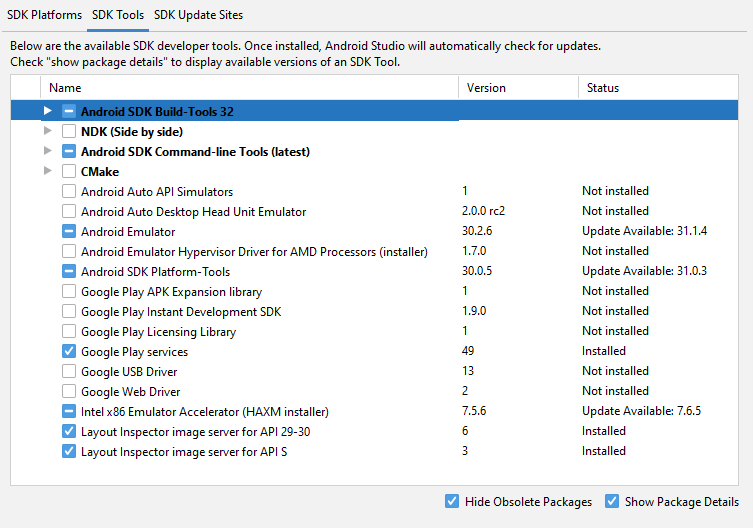
Task: Check Google USB Driver checkbox
Action: [x=68, y=371]
